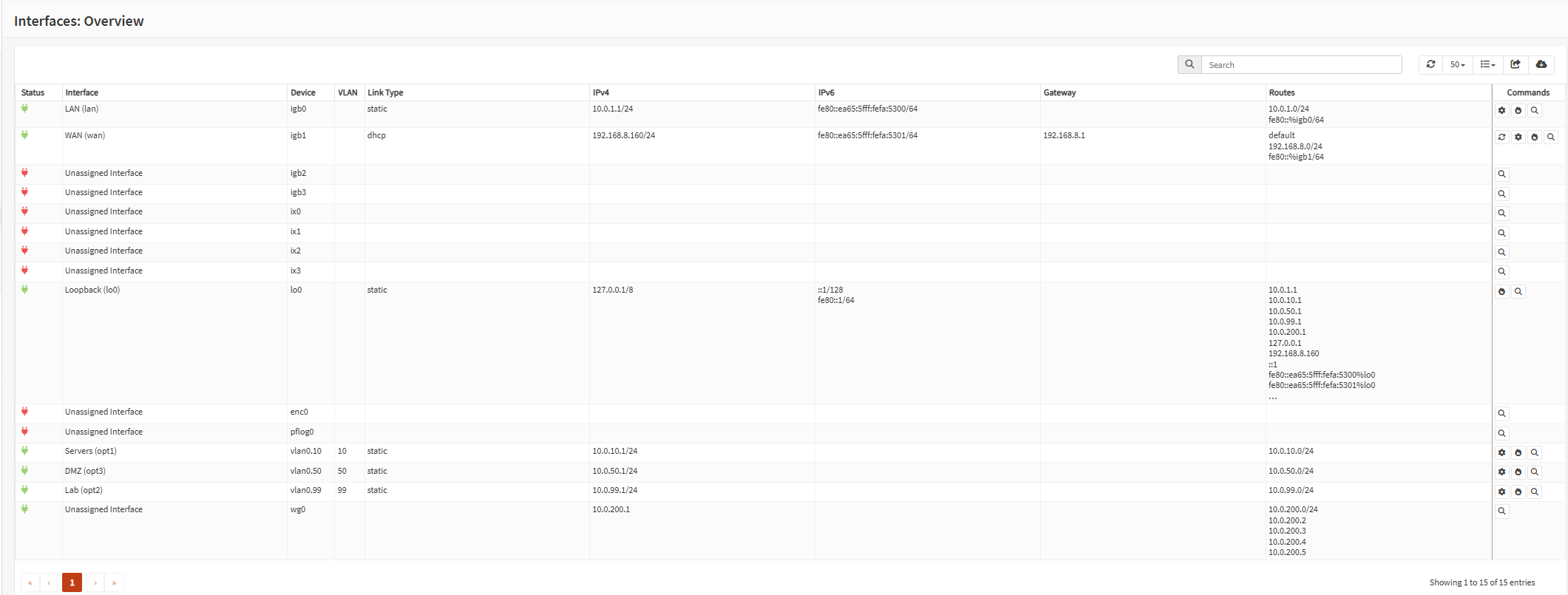
Task: Select the WAN gateway 192.168.8.1
Action: [1064, 135]
